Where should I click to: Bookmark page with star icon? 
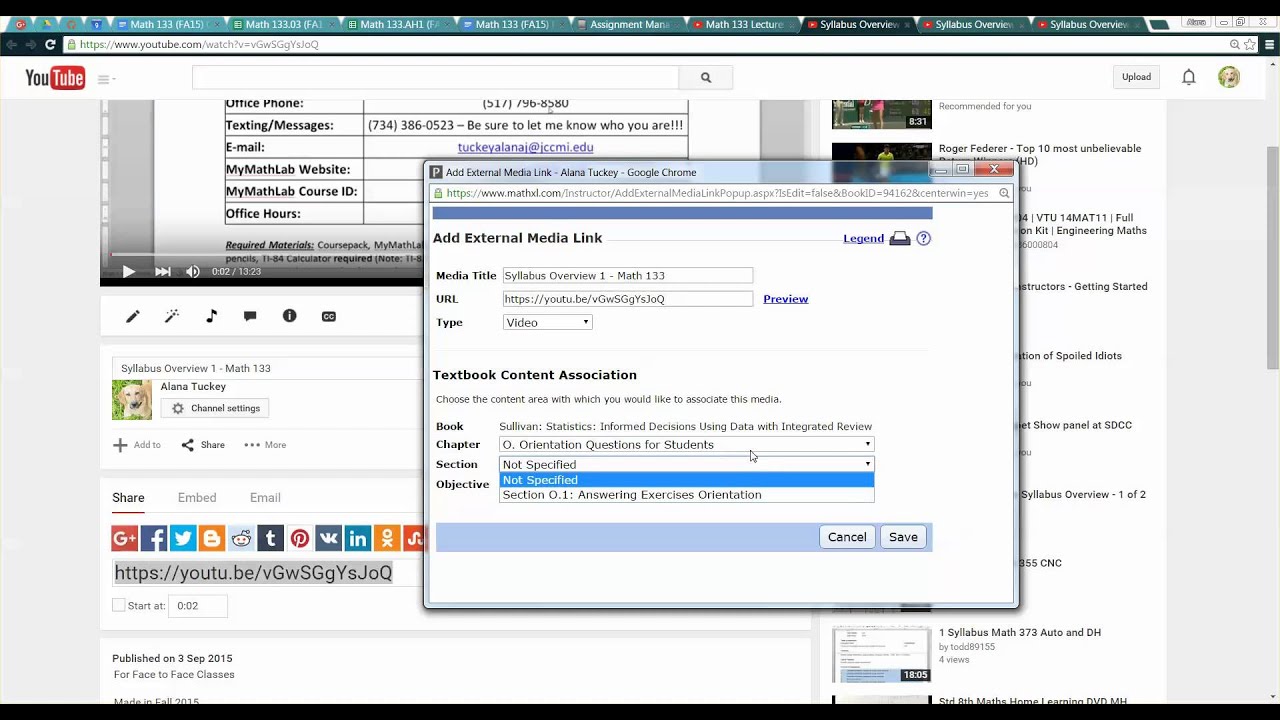[1252, 44]
